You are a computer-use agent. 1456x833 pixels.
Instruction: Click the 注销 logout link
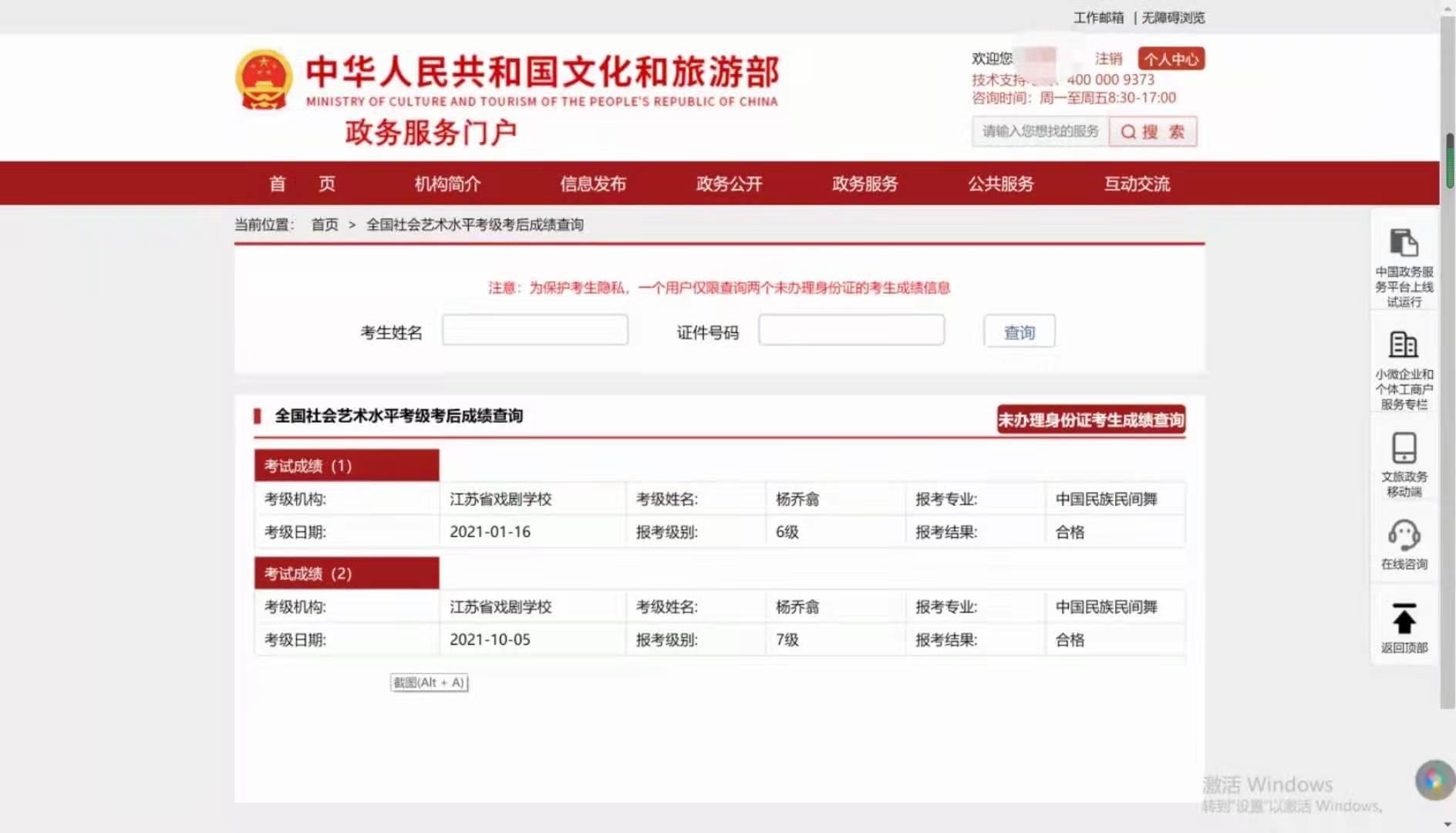point(1108,59)
